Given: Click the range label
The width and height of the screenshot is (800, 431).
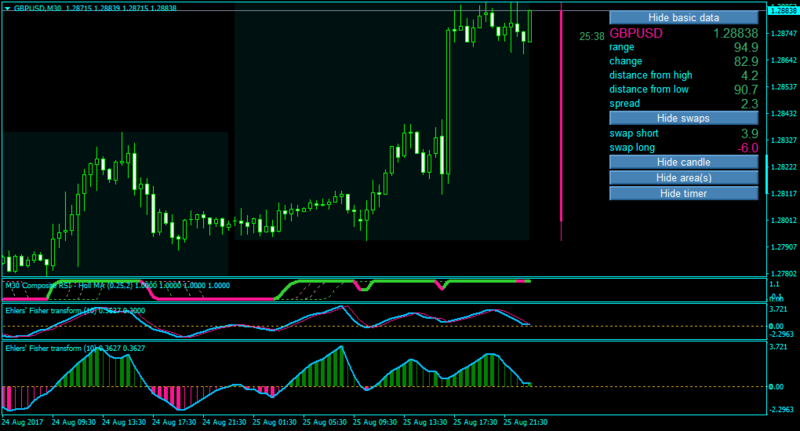Looking at the screenshot, I should pyautogui.click(x=621, y=47).
